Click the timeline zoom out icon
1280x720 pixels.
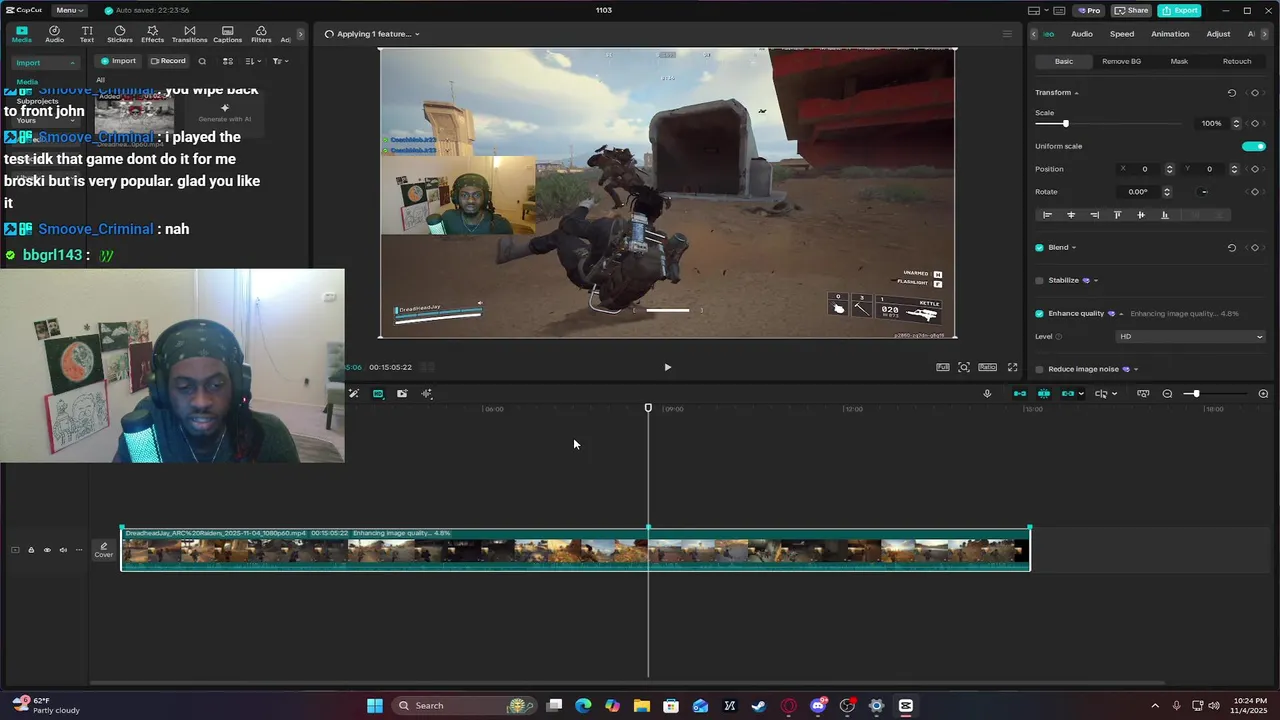(x=1167, y=394)
